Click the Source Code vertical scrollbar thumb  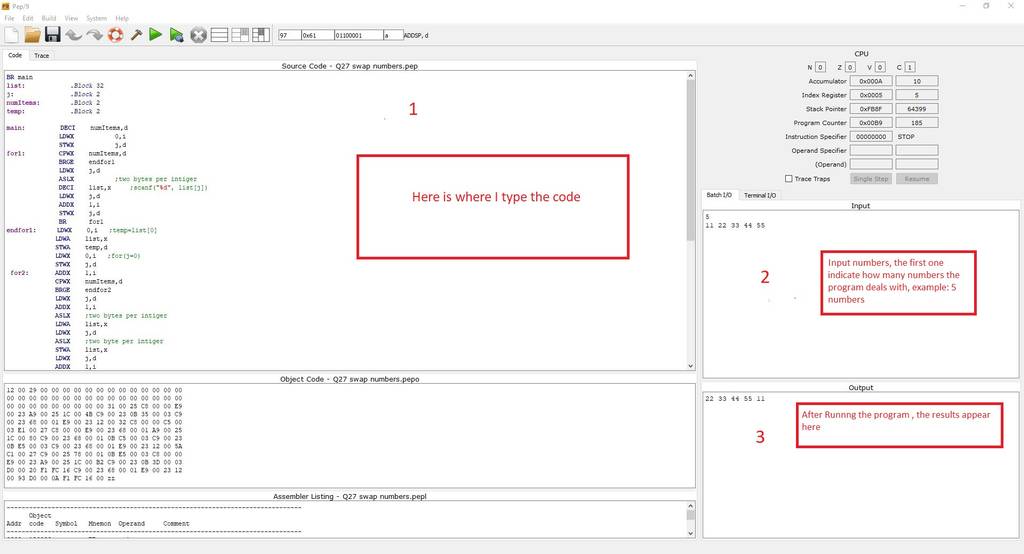click(x=690, y=160)
